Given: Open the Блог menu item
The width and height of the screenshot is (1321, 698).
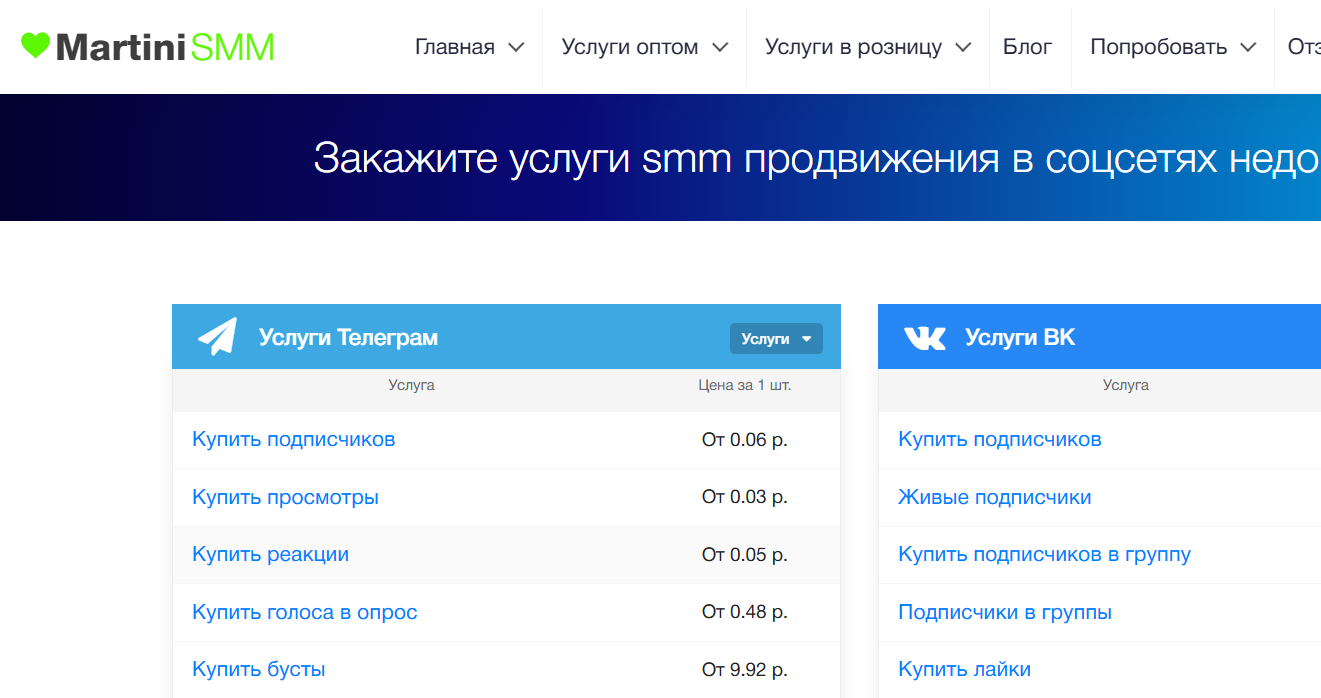Looking at the screenshot, I should 1027,47.
